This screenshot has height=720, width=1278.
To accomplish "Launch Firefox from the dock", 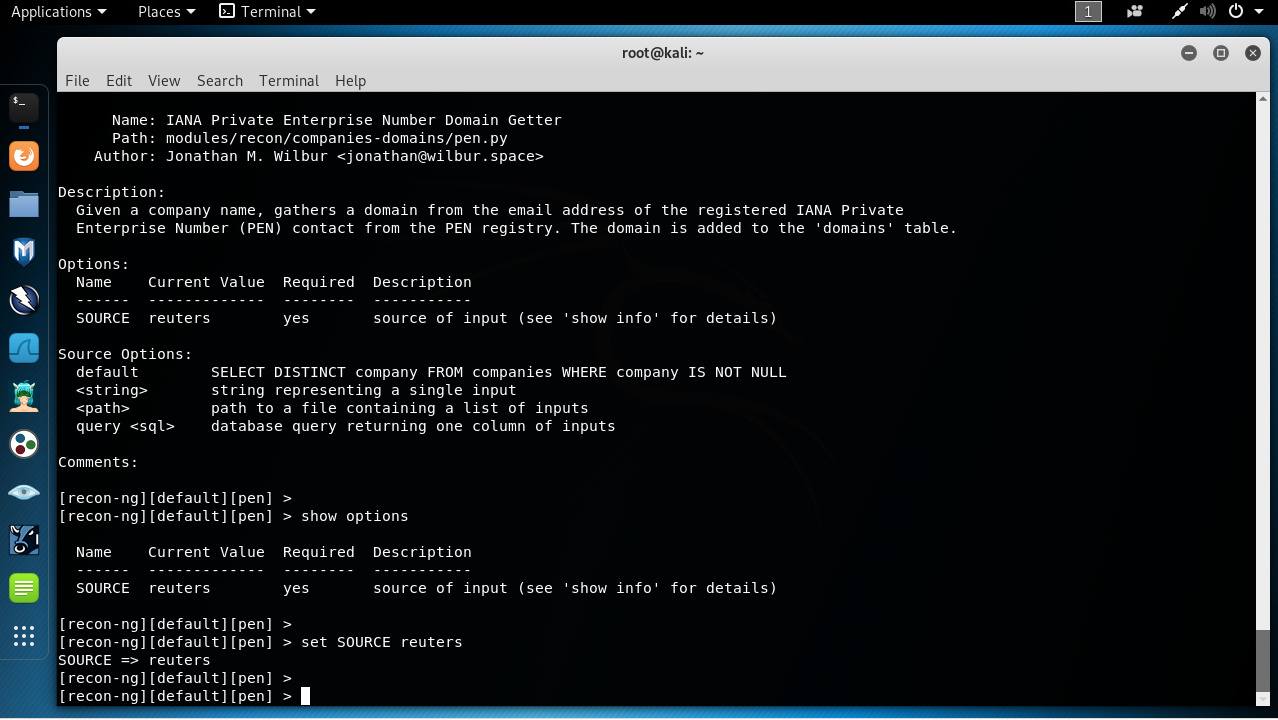I will (24, 156).
